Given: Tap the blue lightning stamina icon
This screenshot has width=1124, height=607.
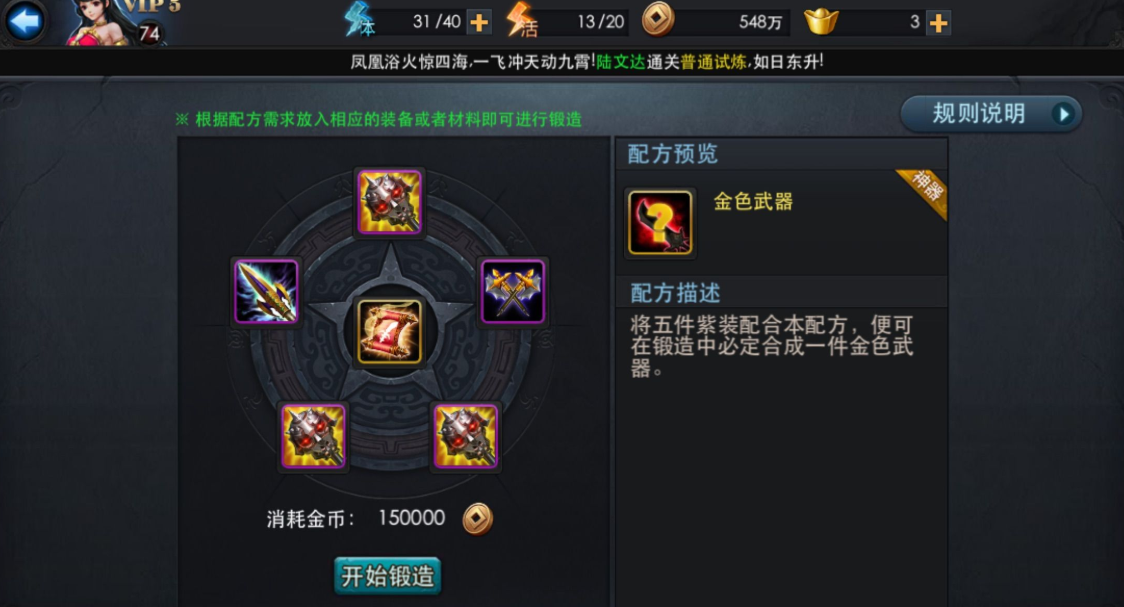Looking at the screenshot, I should tap(359, 19).
